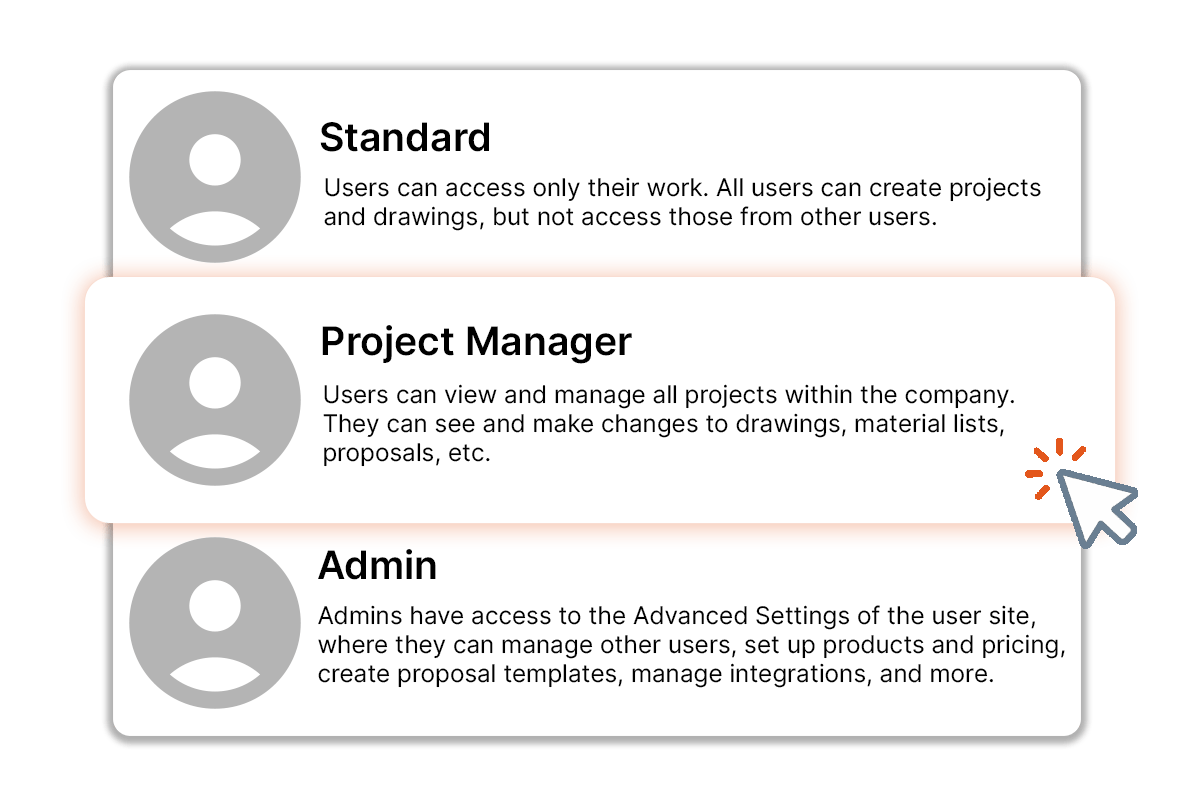Click the "proposals, etc." line under Project Manager
1200x800 pixels.
[406, 454]
